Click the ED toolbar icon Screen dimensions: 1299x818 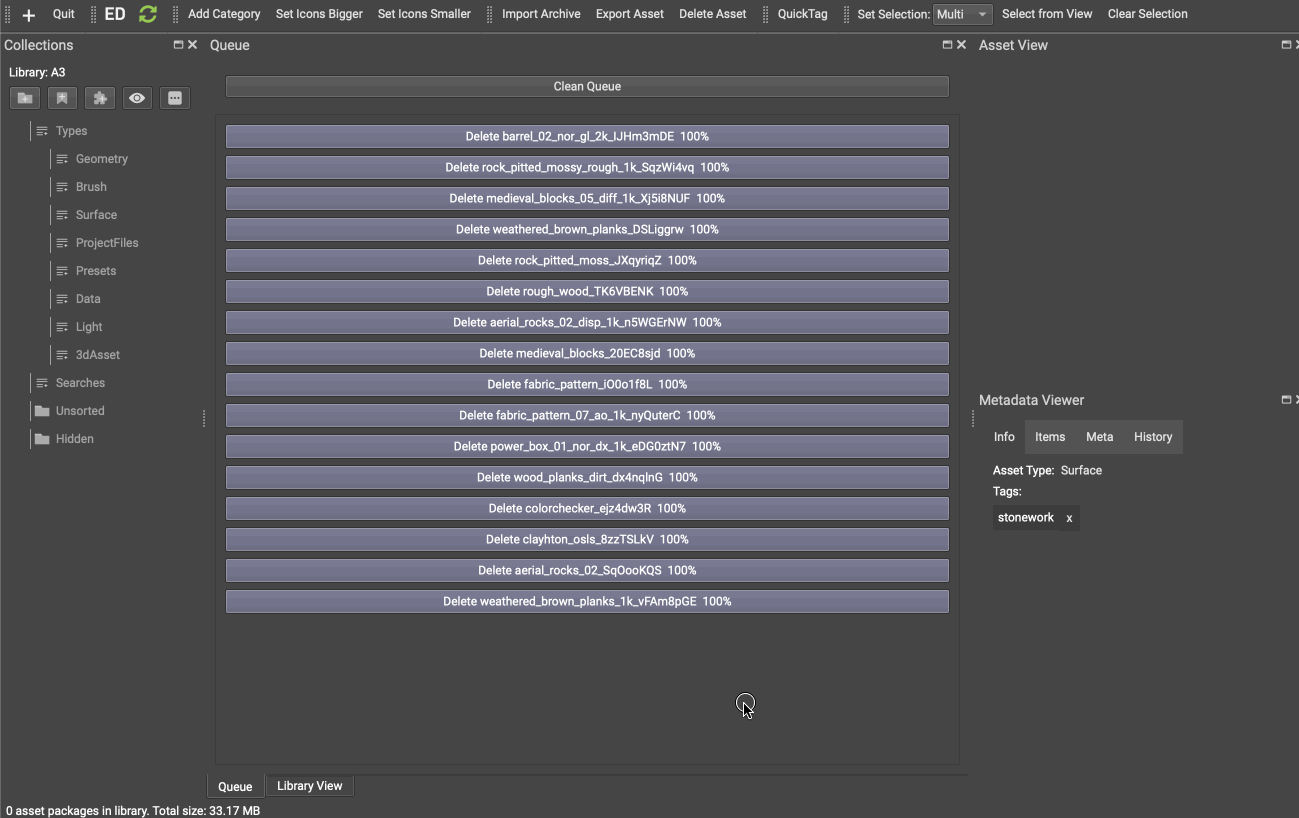tap(115, 14)
